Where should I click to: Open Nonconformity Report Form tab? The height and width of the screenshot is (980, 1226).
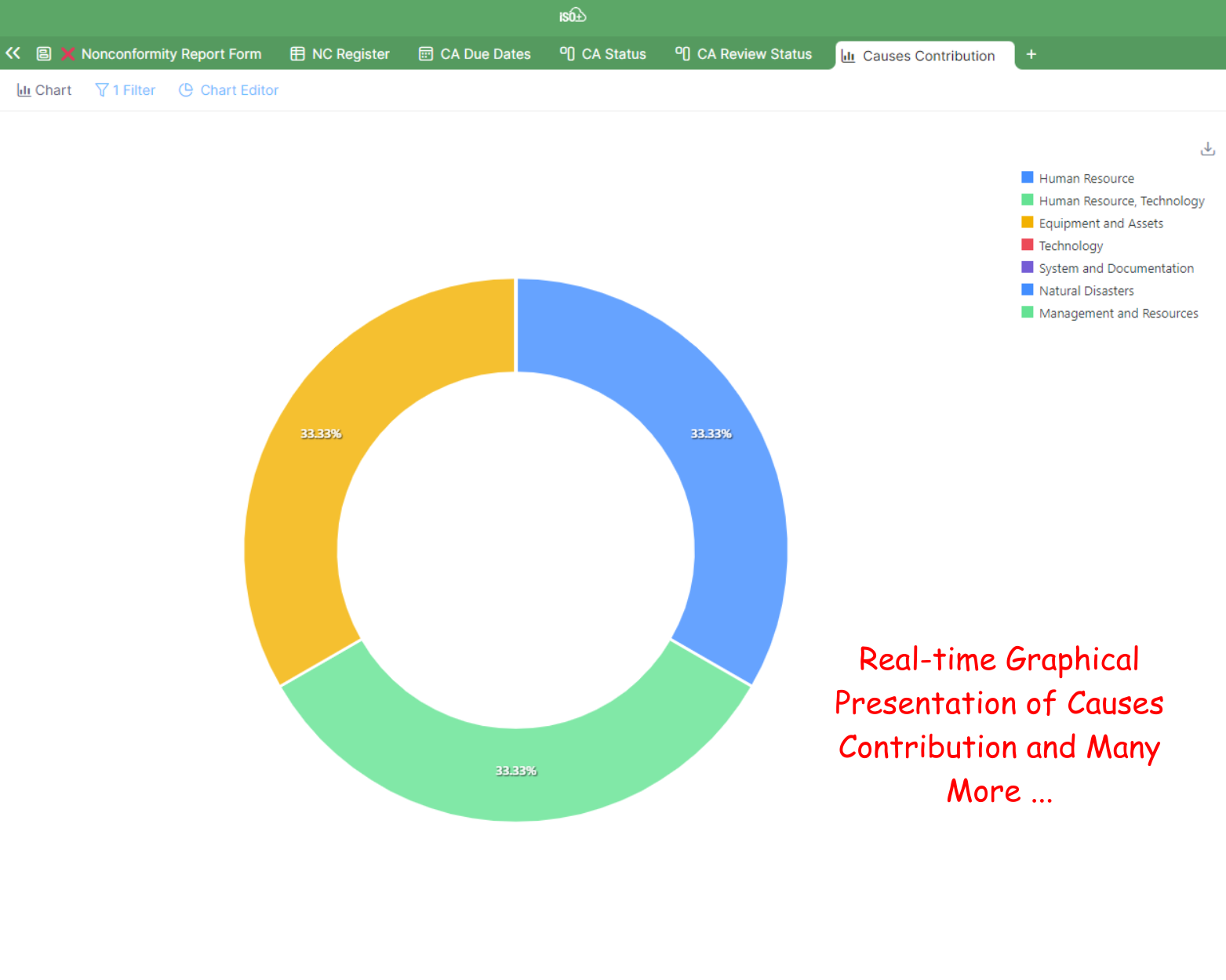171,54
